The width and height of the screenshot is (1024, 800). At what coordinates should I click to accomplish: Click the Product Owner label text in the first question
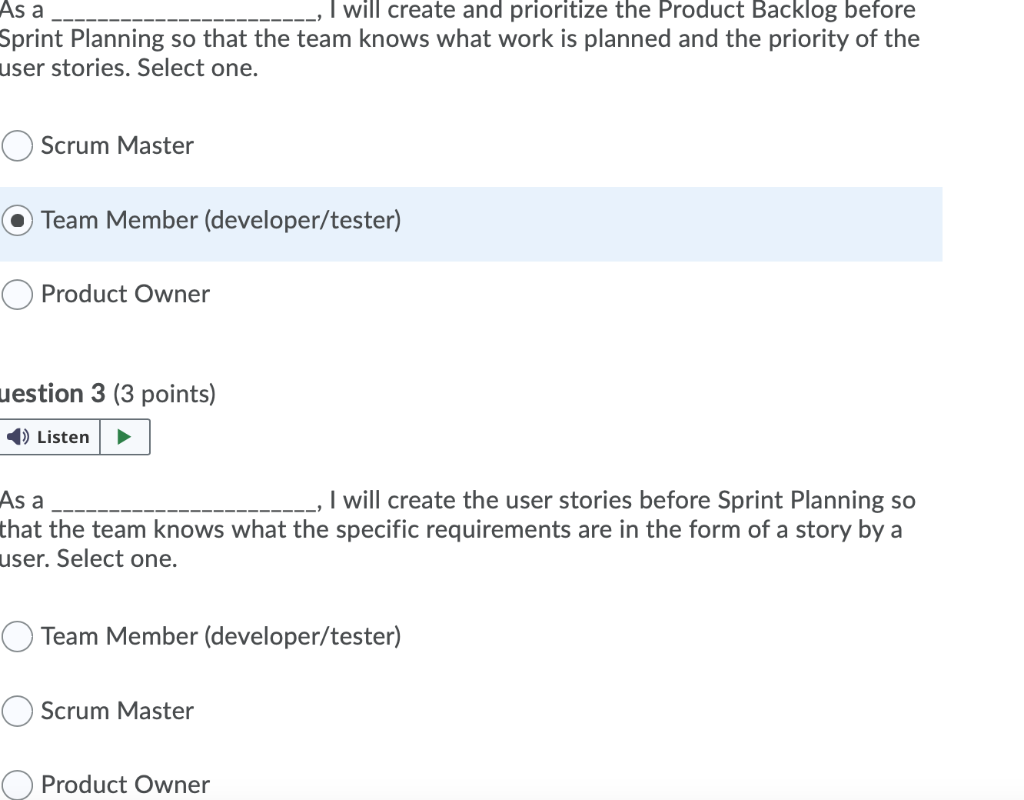pos(124,294)
